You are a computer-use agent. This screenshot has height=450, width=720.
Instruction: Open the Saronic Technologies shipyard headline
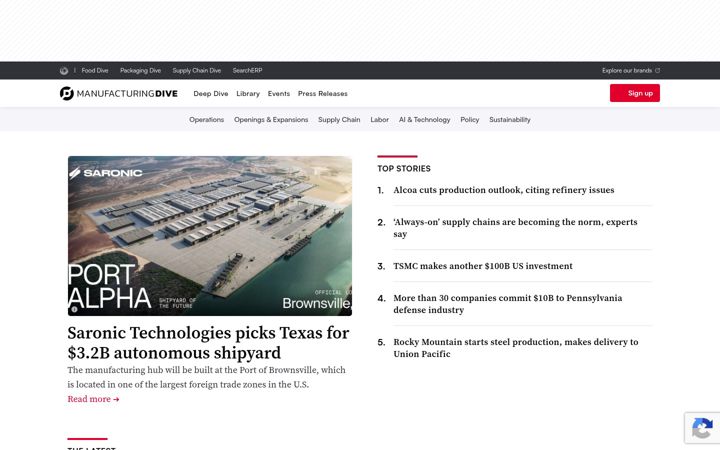(x=208, y=343)
